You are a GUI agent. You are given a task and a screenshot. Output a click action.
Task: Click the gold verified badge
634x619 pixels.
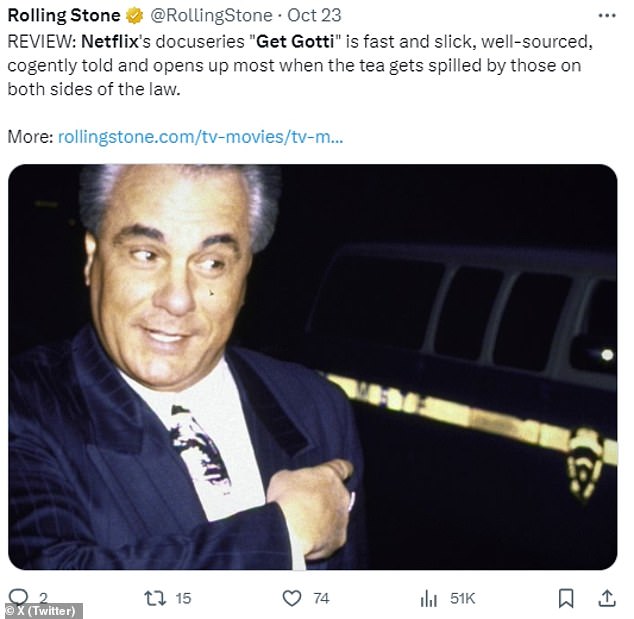click(x=135, y=16)
